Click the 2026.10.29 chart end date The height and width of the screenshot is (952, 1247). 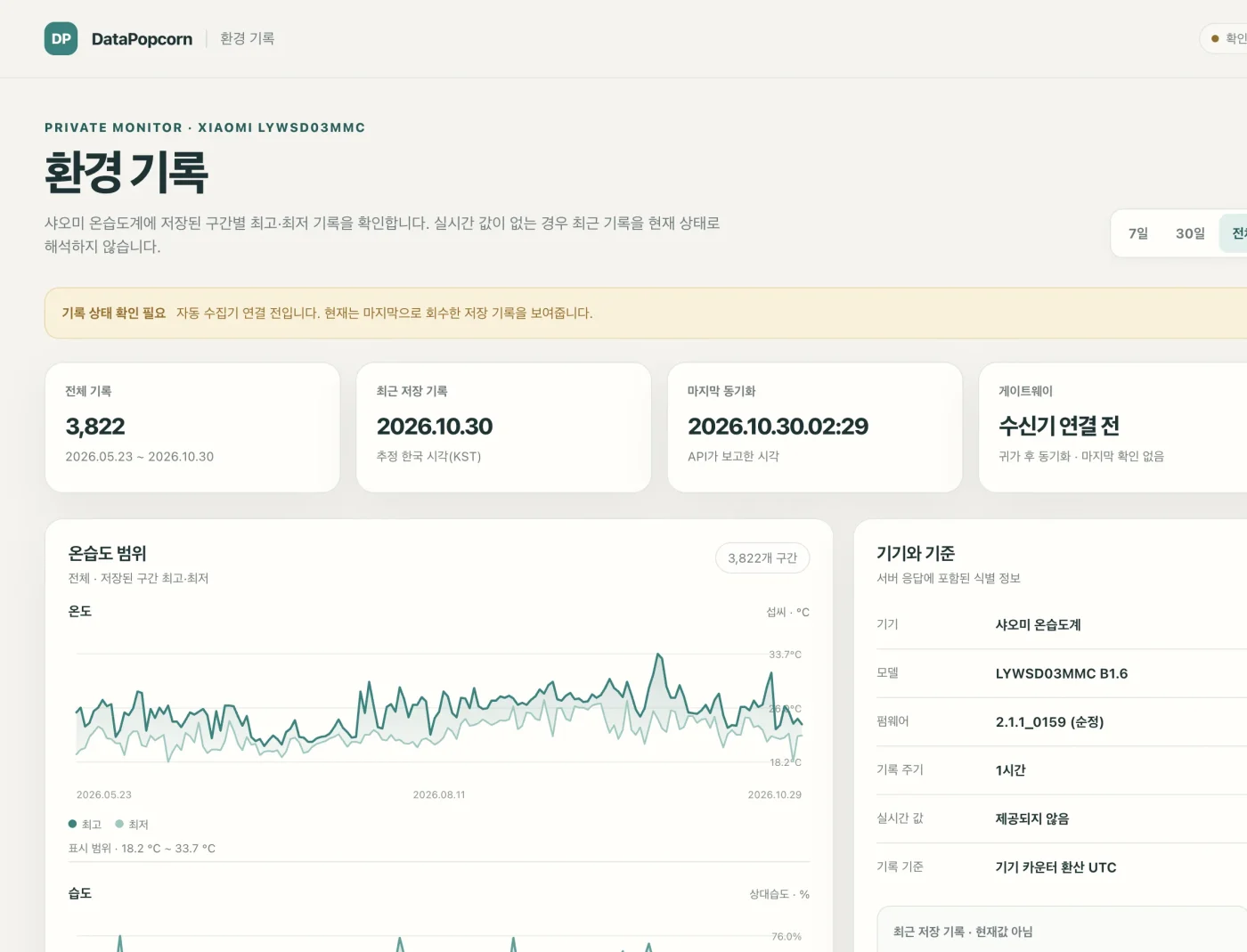[775, 795]
